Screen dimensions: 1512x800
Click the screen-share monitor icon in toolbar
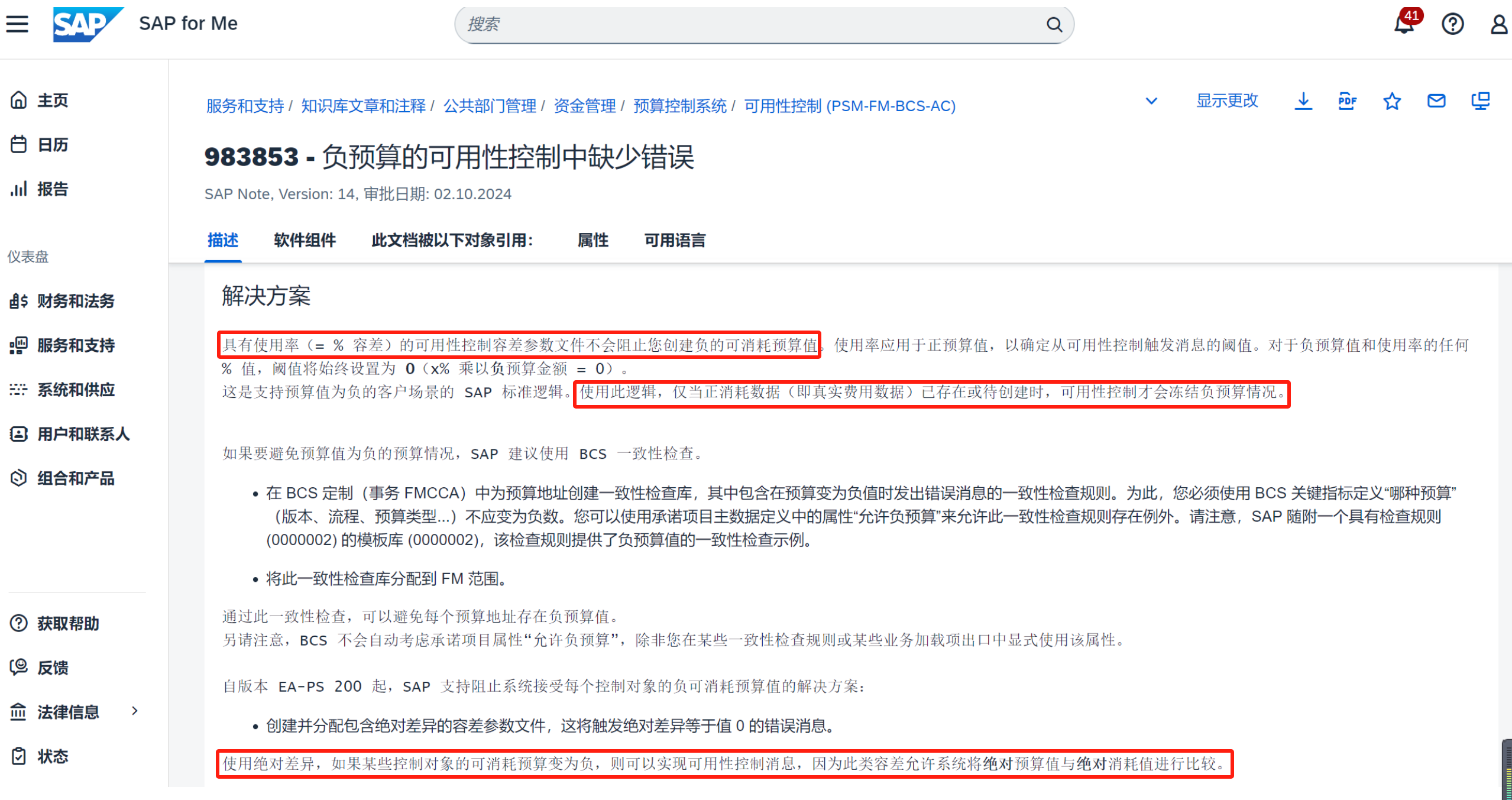(1480, 101)
